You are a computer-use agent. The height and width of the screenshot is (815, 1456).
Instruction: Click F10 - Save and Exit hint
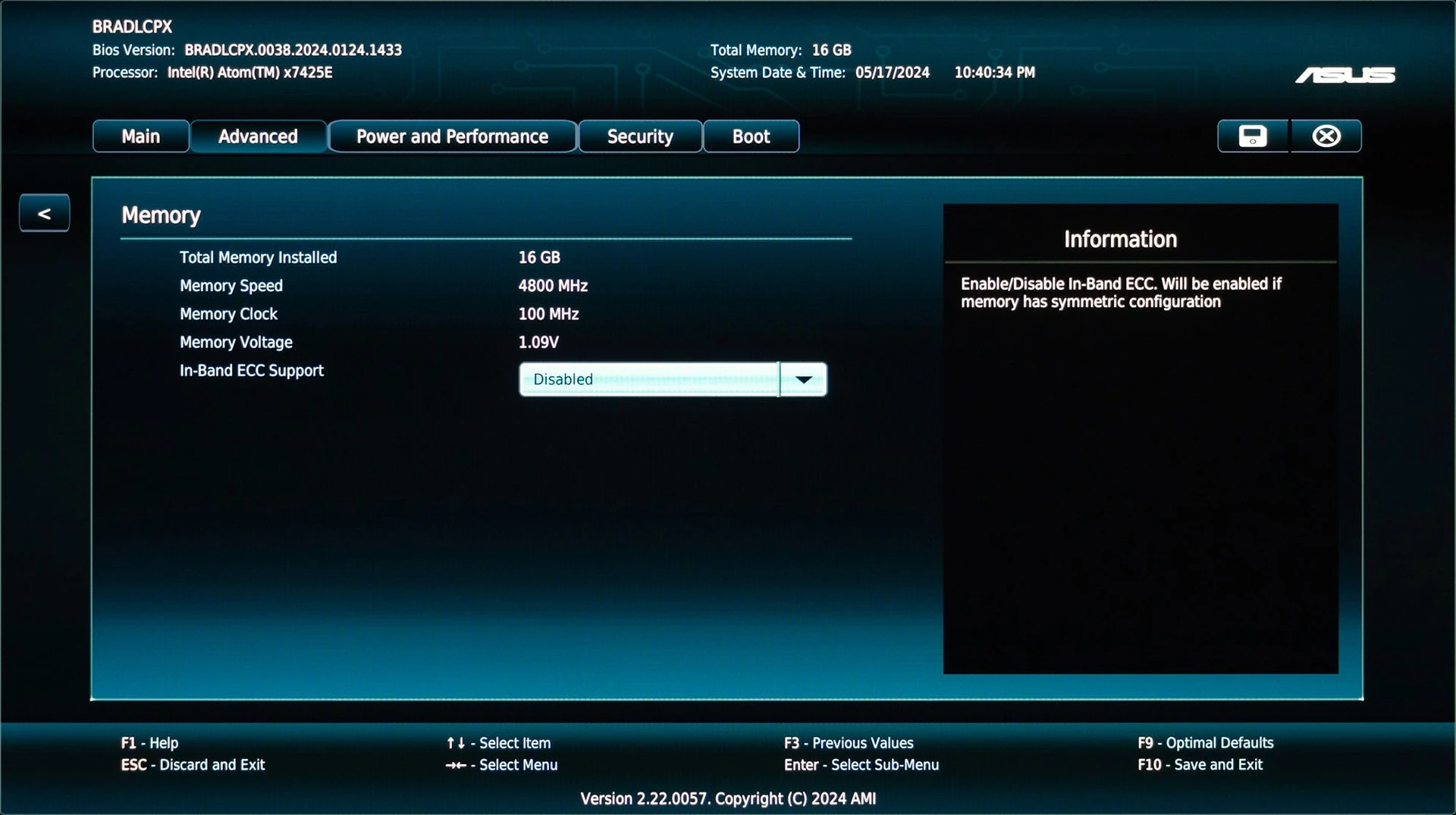click(x=1200, y=765)
